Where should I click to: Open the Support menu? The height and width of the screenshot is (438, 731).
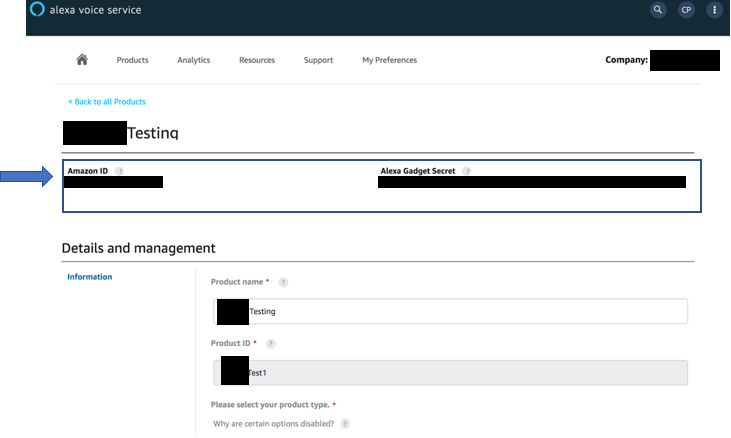click(x=318, y=60)
